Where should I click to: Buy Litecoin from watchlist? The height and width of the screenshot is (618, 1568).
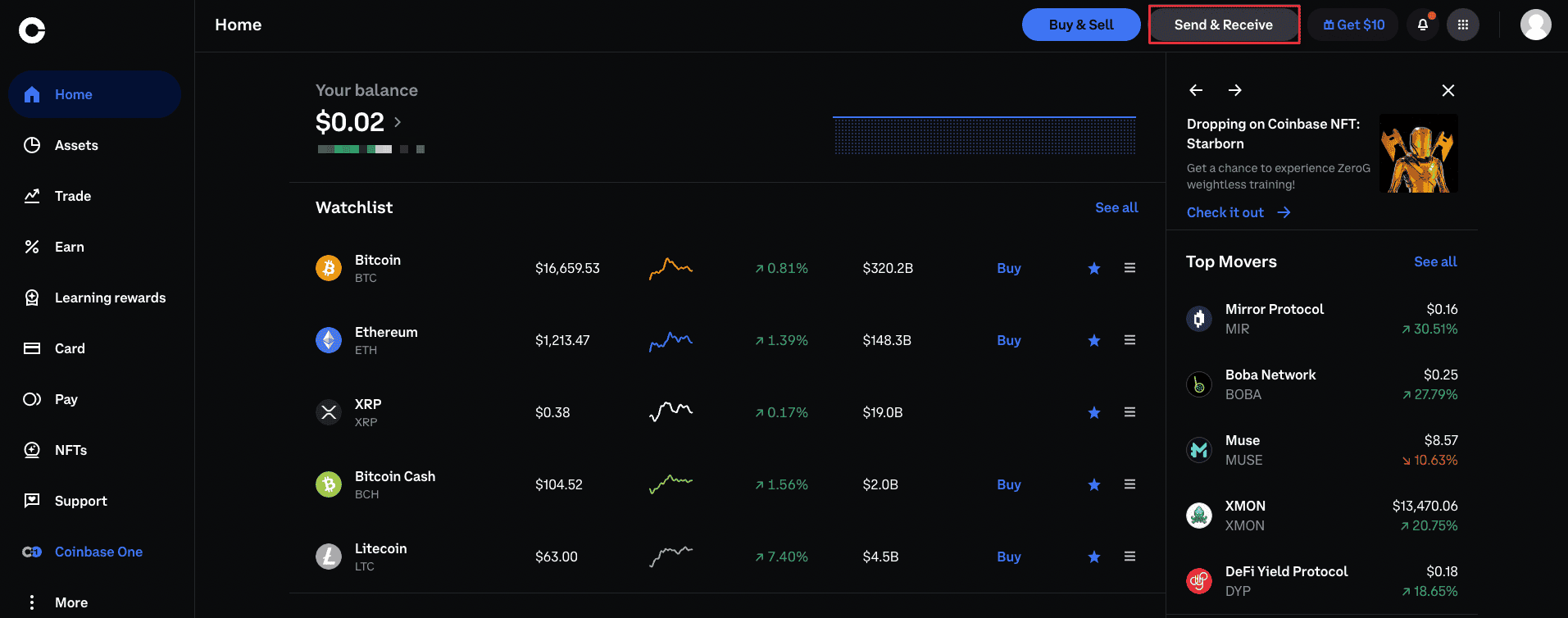(1009, 557)
